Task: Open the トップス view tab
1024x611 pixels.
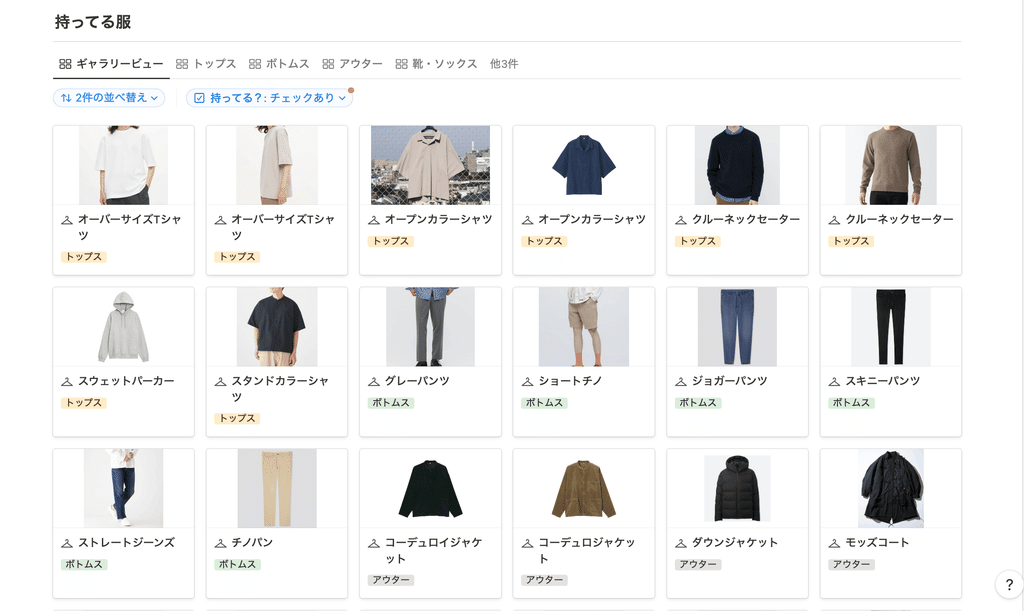Action: pos(206,64)
